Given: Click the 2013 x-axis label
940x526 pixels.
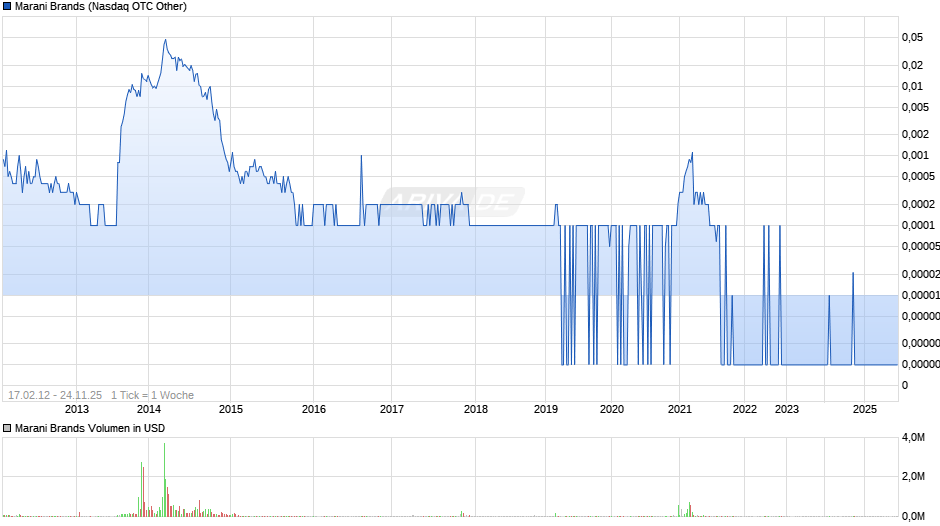Looking at the screenshot, I should pyautogui.click(x=77, y=410).
